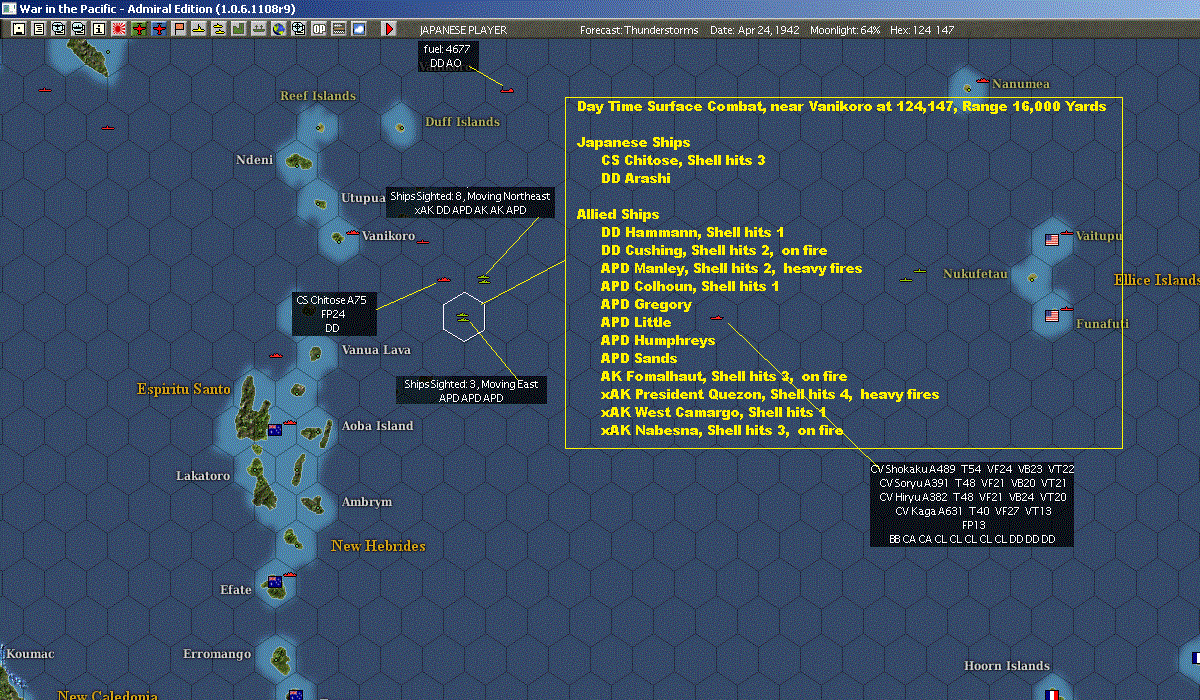Click the CS Chitose A75 task force label
This screenshot has height=700, width=1200.
[x=334, y=314]
